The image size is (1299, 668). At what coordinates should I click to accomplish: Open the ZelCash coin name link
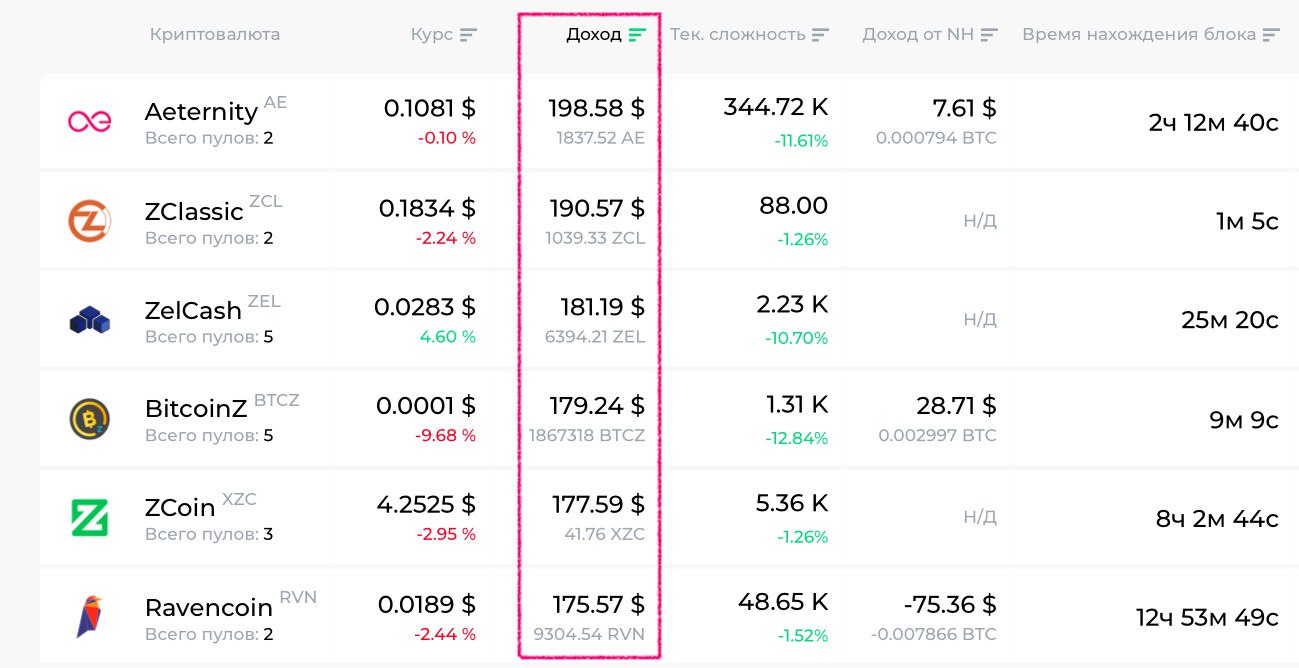pos(193,310)
